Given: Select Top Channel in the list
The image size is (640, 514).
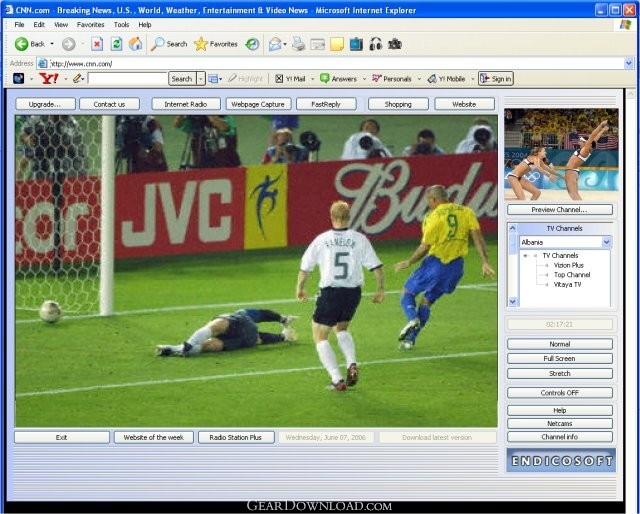Looking at the screenshot, I should 572,275.
